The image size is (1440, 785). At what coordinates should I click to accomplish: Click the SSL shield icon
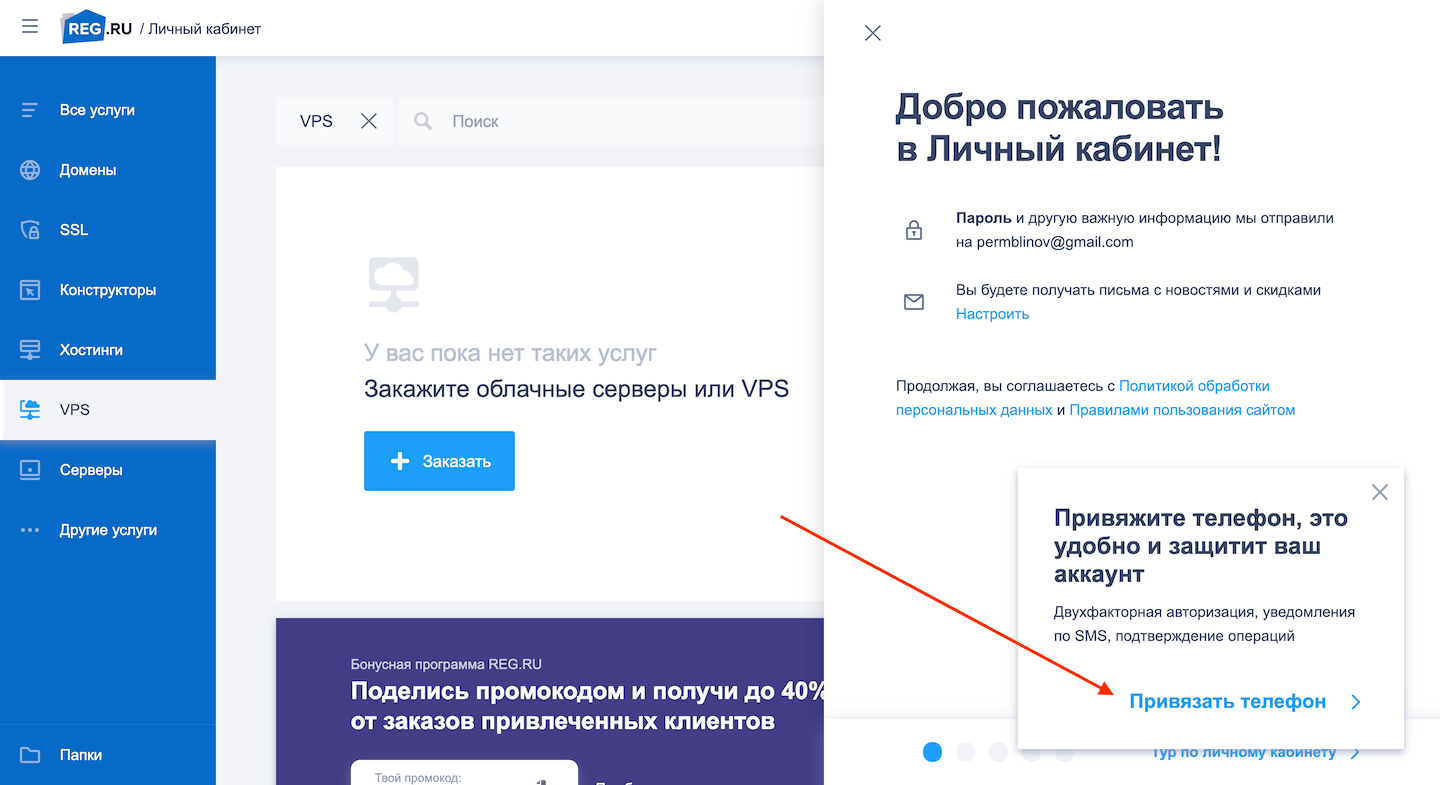pos(30,230)
